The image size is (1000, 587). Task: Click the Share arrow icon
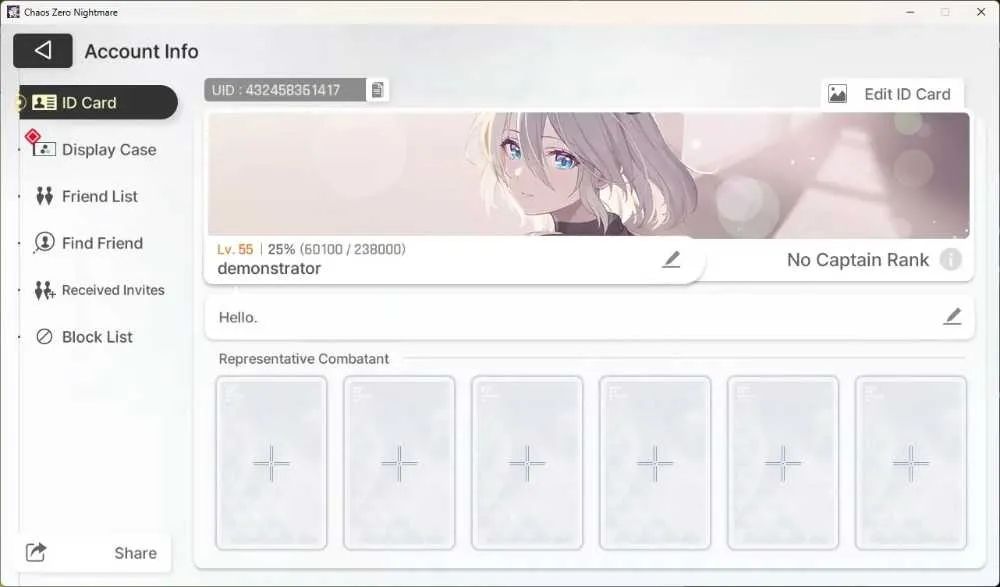click(x=36, y=552)
